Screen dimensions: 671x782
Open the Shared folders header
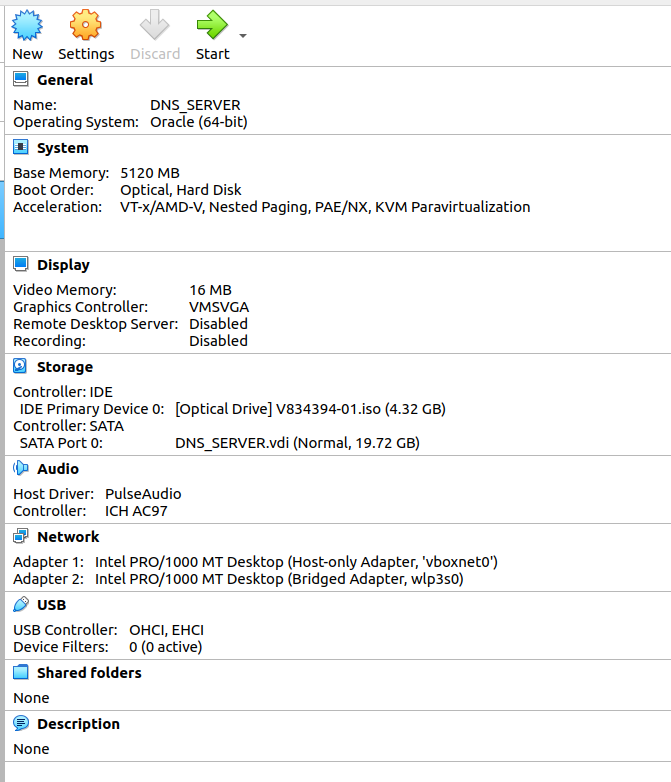tap(89, 673)
